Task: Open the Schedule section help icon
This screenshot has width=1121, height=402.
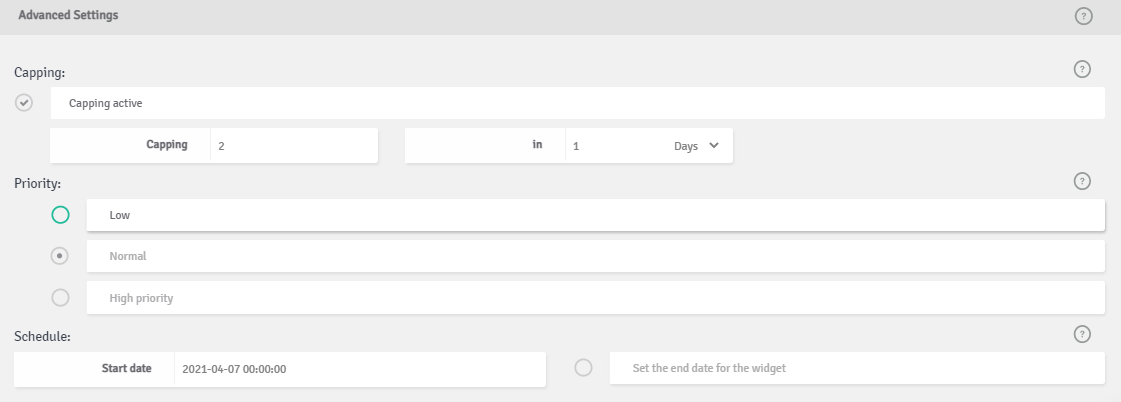Action: point(1082,334)
